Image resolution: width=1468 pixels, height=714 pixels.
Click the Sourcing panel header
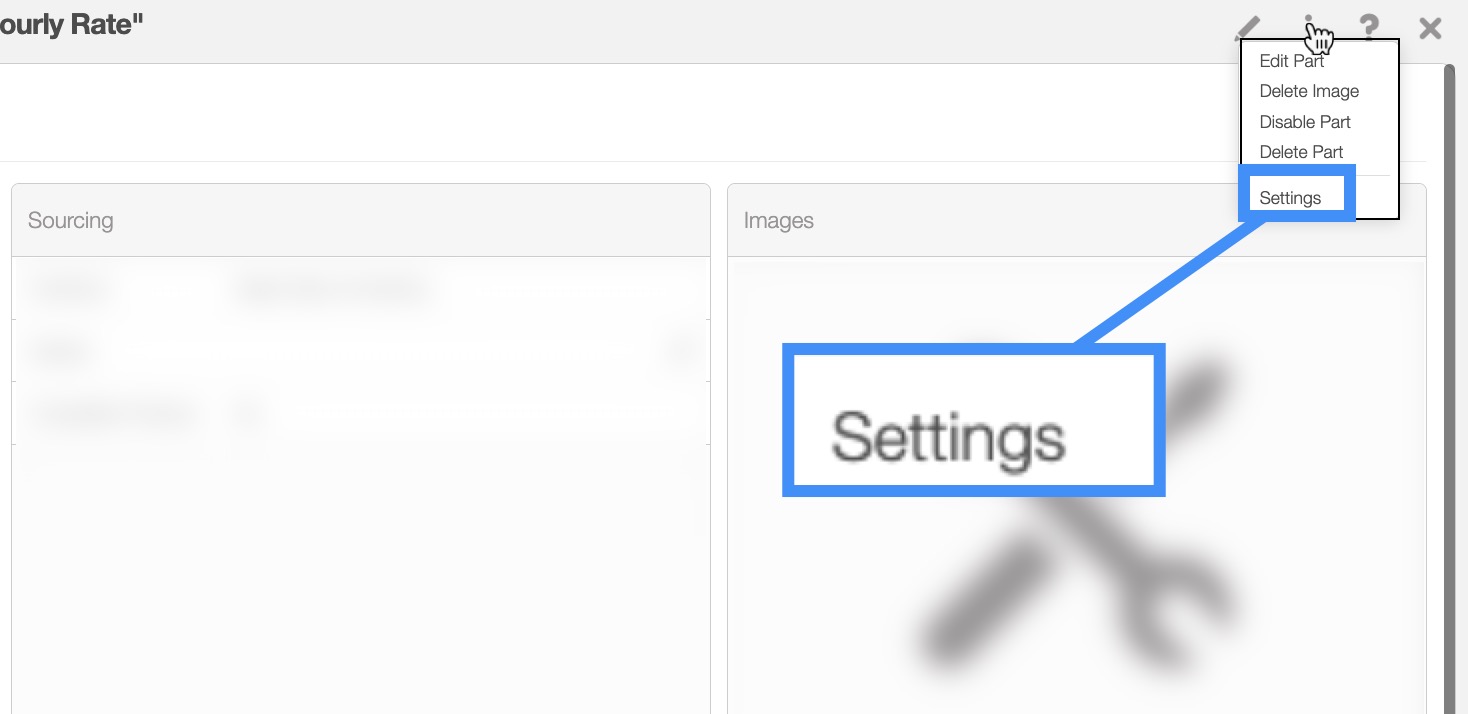tap(360, 220)
